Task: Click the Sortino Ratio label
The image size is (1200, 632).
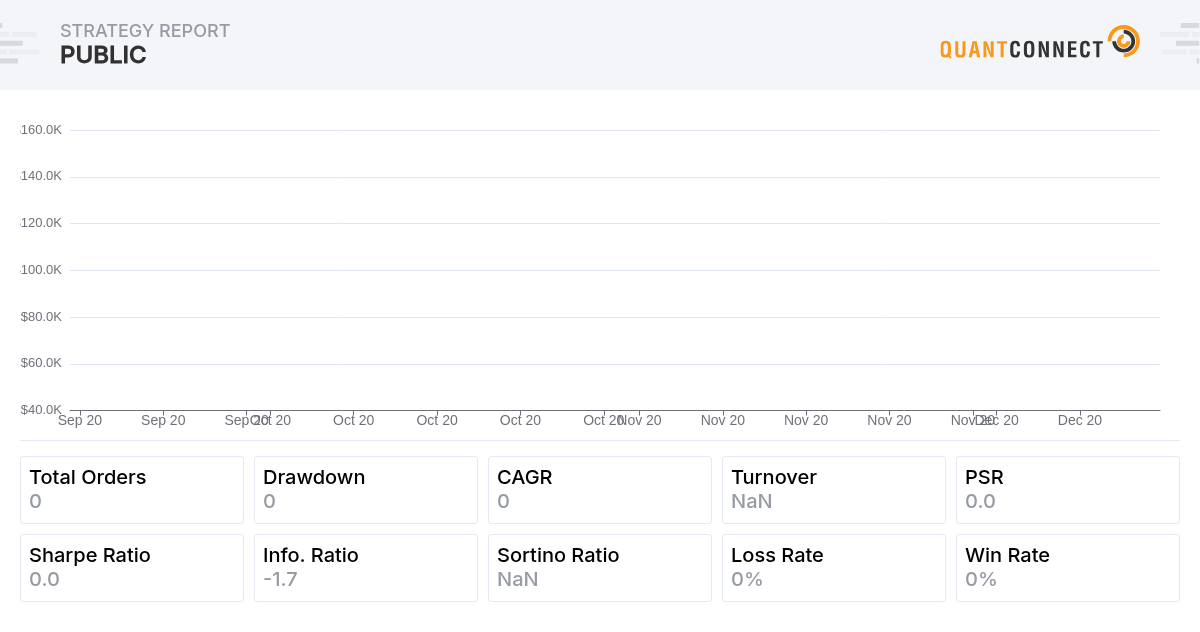Action: (x=558, y=555)
